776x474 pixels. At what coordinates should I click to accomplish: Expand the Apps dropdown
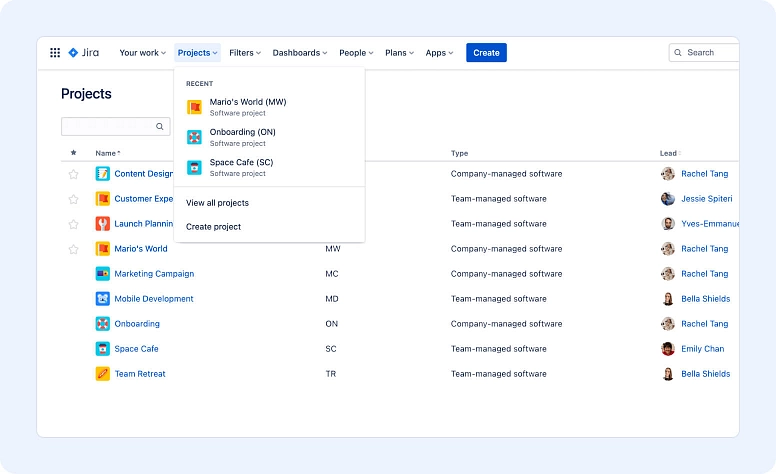[x=439, y=53]
